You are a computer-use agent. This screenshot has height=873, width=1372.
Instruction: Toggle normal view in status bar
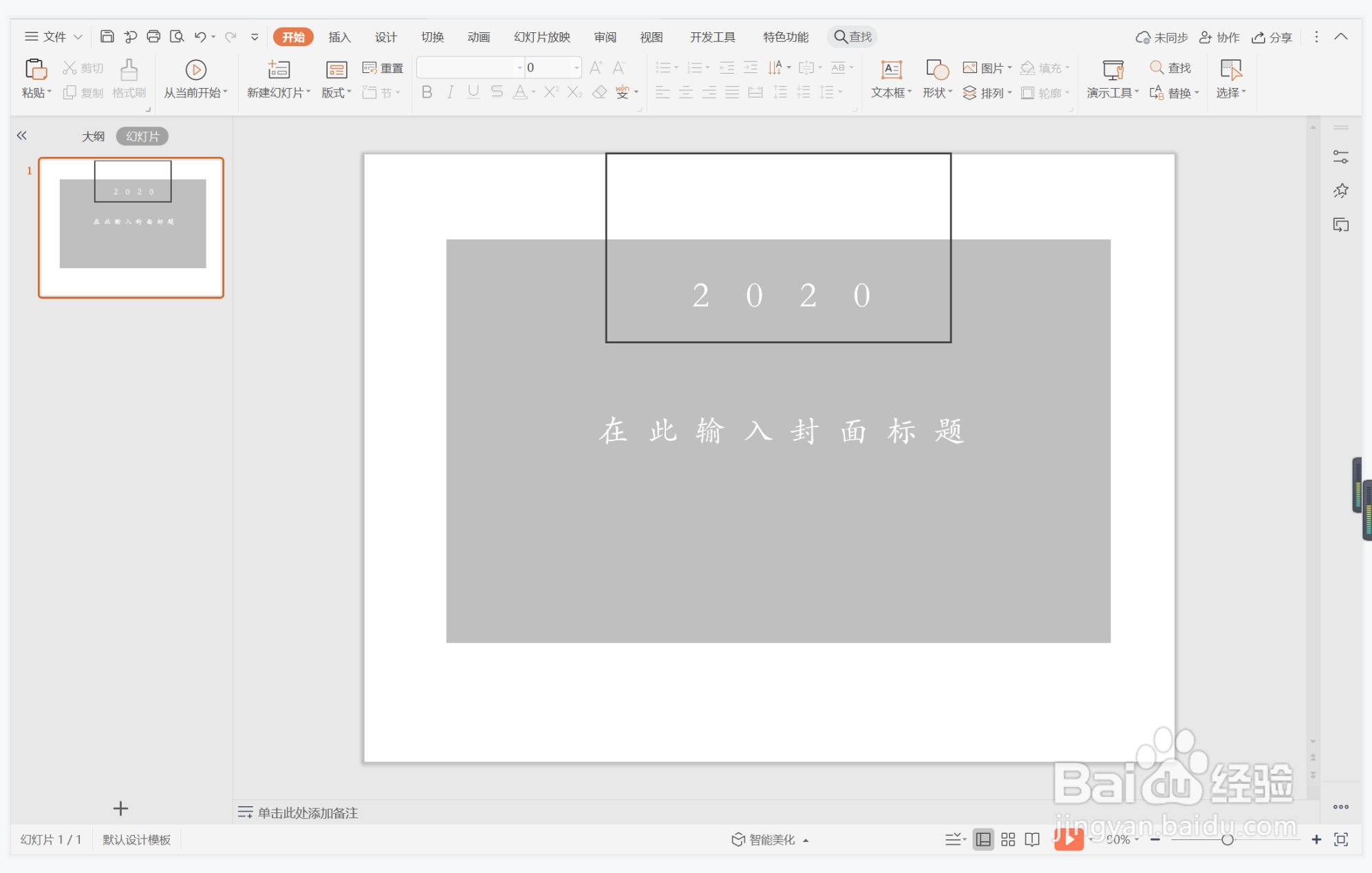(x=983, y=839)
